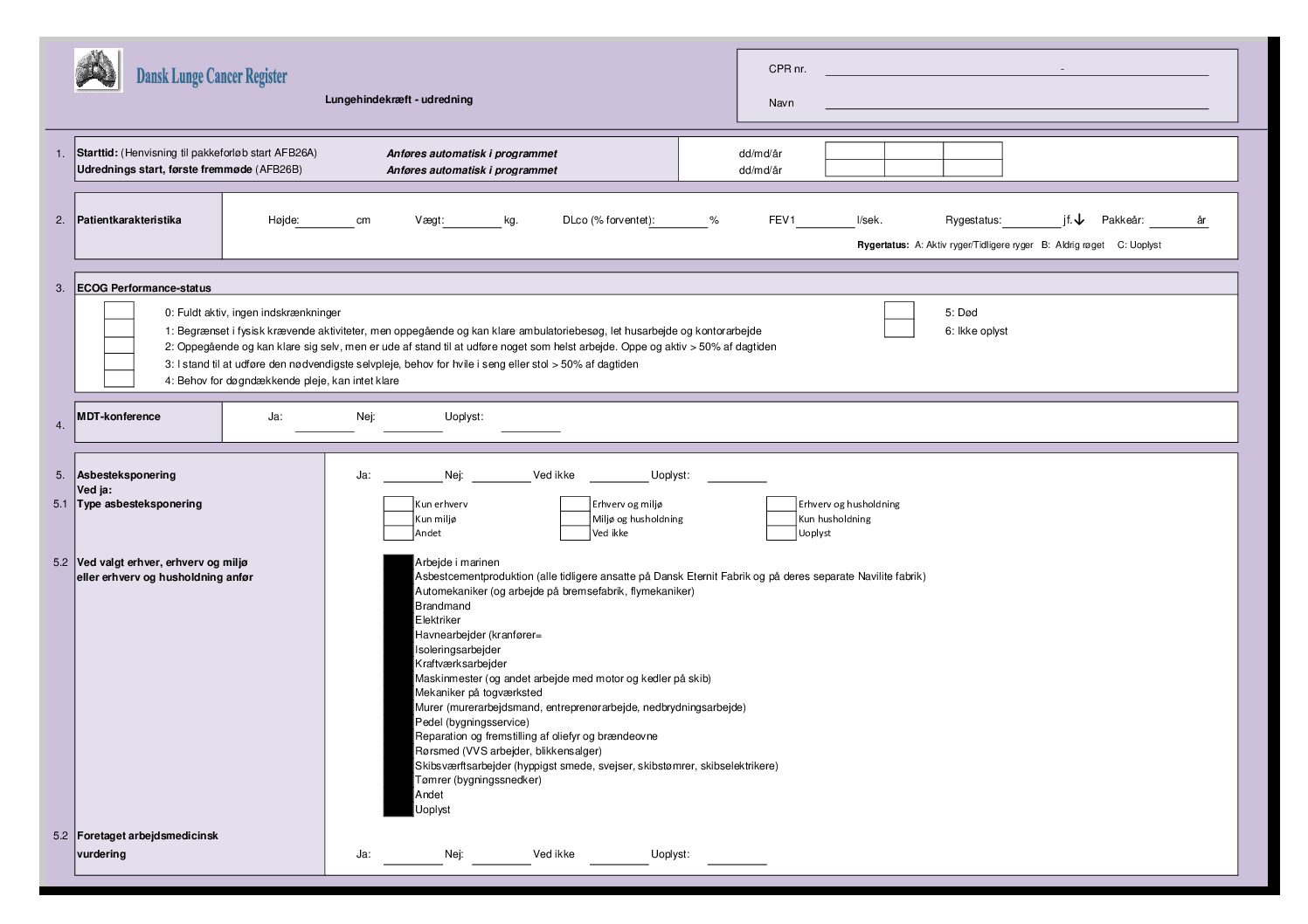Image resolution: width=1308 pixels, height=924 pixels.
Task: Tick the Erhverv og husholdning checkbox
Action: [781, 504]
